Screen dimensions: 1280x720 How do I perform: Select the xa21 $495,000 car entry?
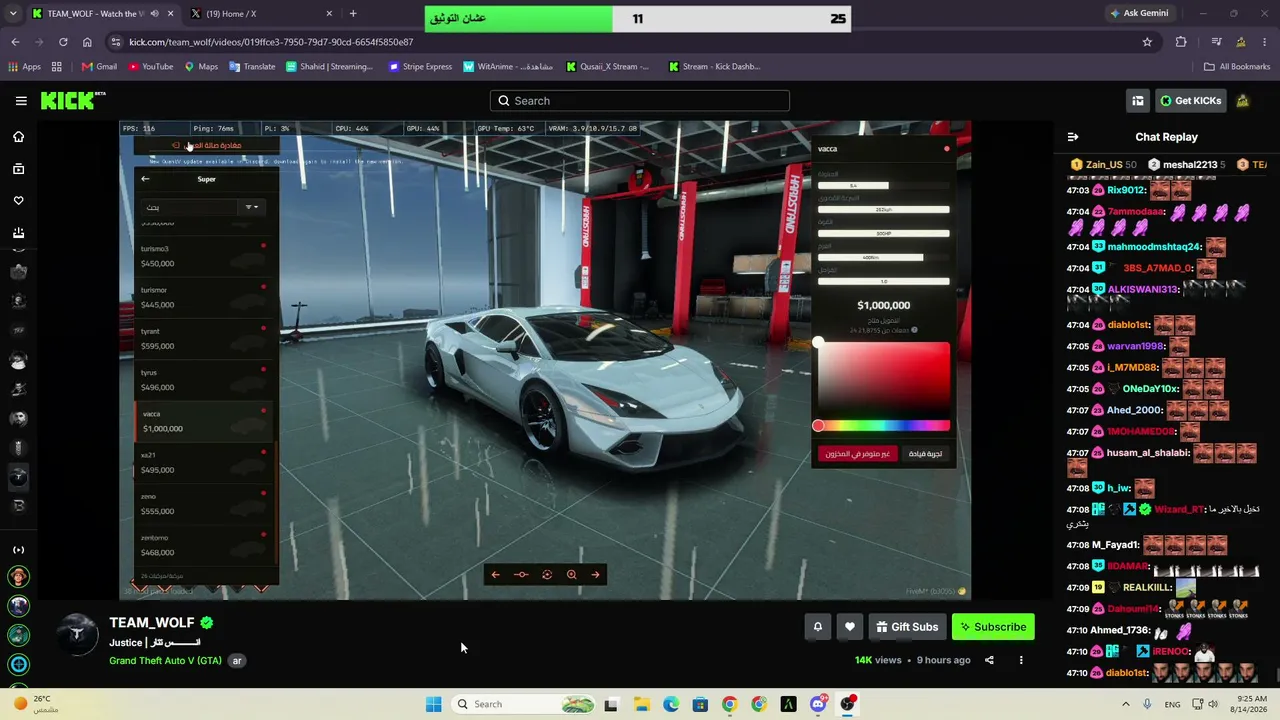(x=204, y=463)
